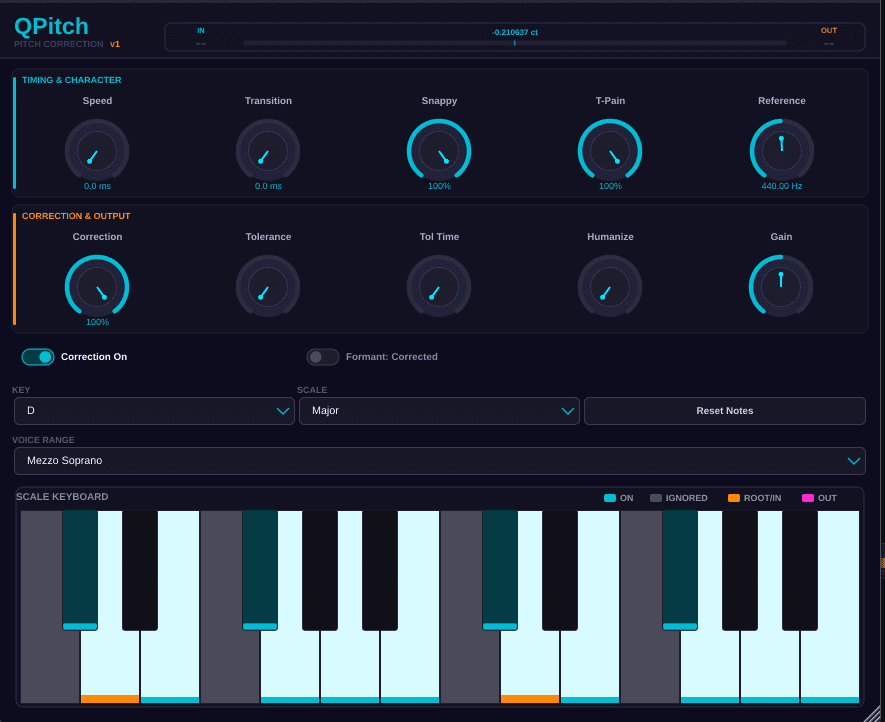Click the 100% value under Snappy

[x=439, y=186]
